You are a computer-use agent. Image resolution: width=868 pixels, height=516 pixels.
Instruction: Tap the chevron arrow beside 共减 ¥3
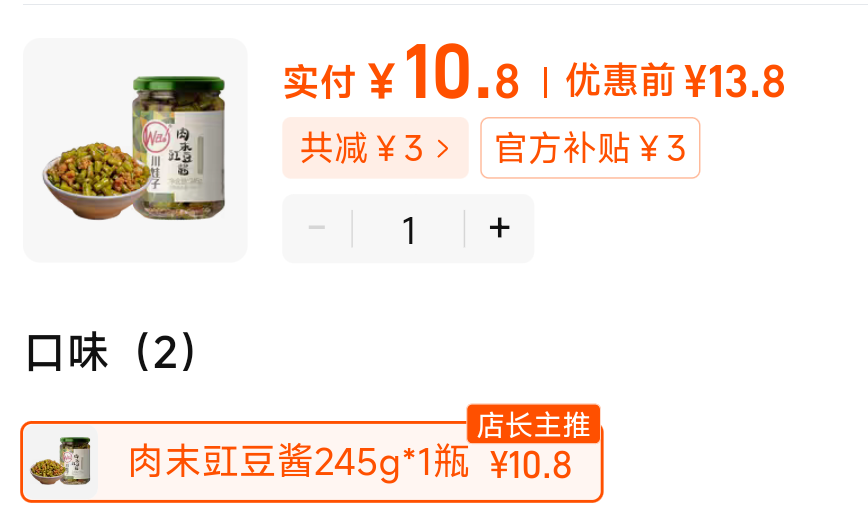pos(443,148)
